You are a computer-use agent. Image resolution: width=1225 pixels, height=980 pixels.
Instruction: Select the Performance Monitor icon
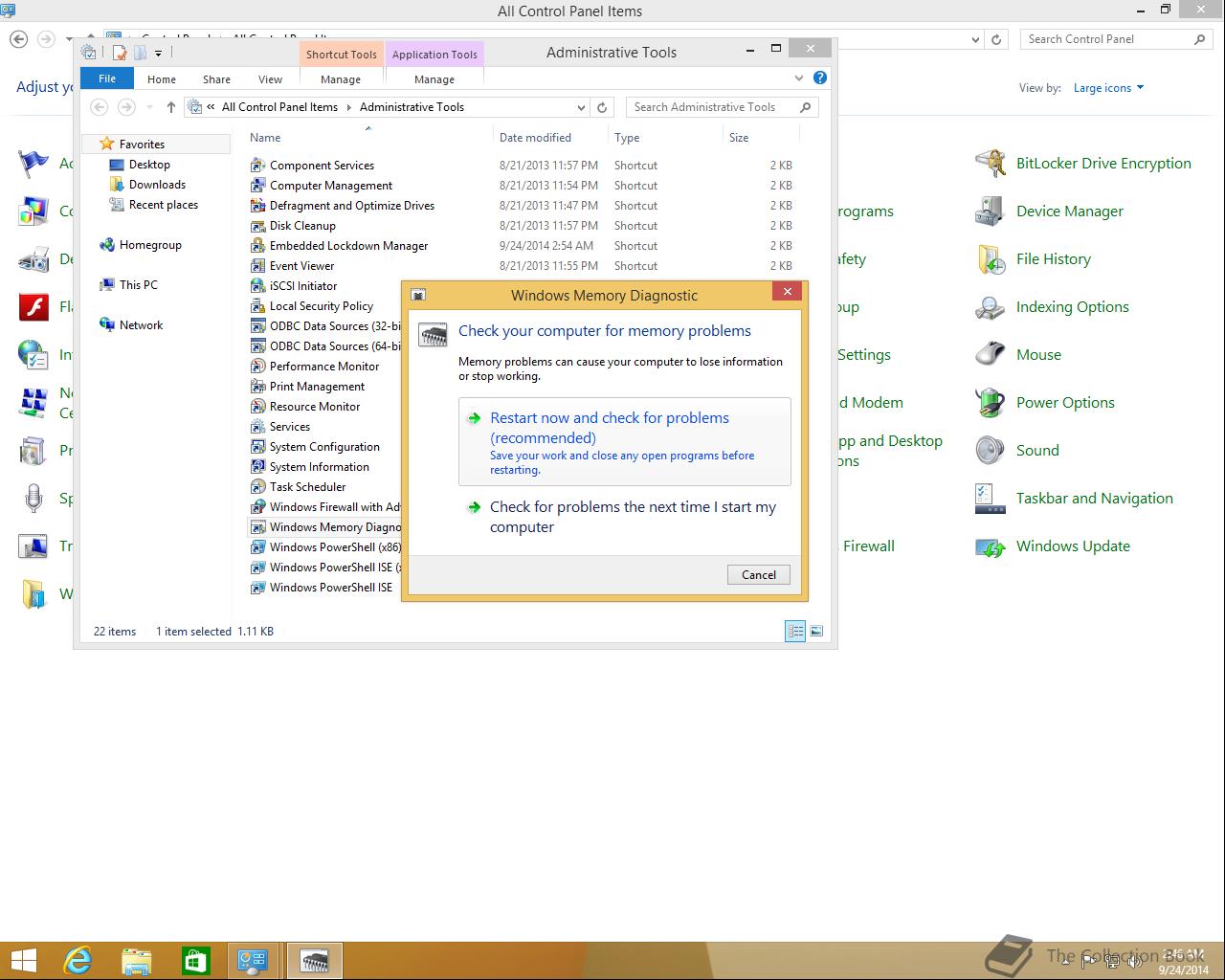point(257,367)
